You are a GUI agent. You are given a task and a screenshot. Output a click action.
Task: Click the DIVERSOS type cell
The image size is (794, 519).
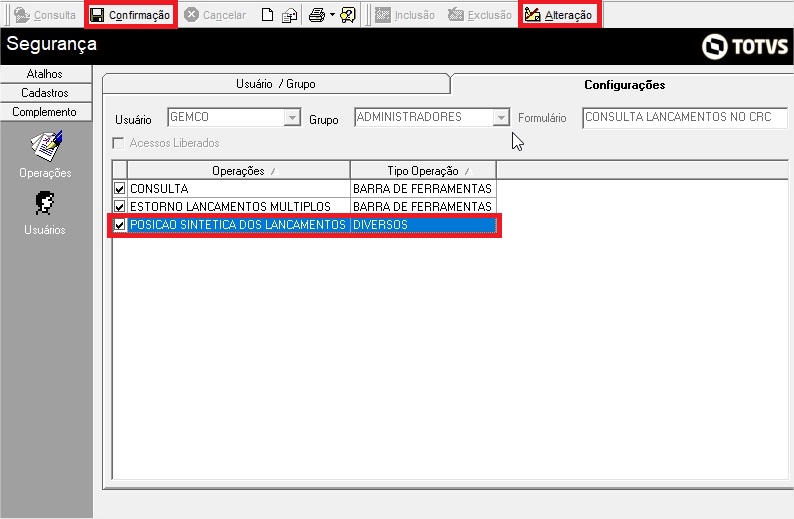pos(423,225)
